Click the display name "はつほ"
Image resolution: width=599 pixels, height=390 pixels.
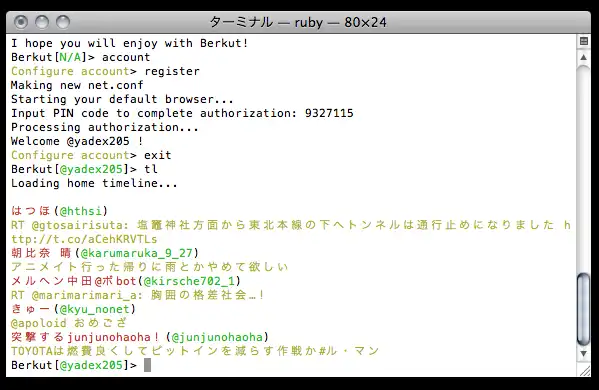click(31, 211)
